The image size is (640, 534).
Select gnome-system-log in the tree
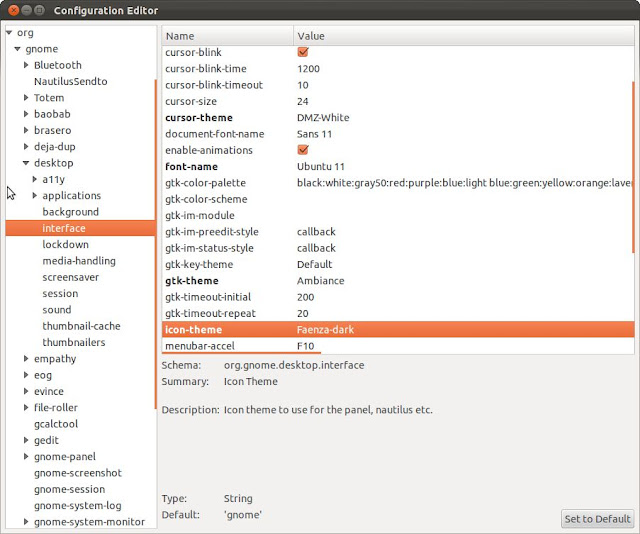(x=78, y=506)
